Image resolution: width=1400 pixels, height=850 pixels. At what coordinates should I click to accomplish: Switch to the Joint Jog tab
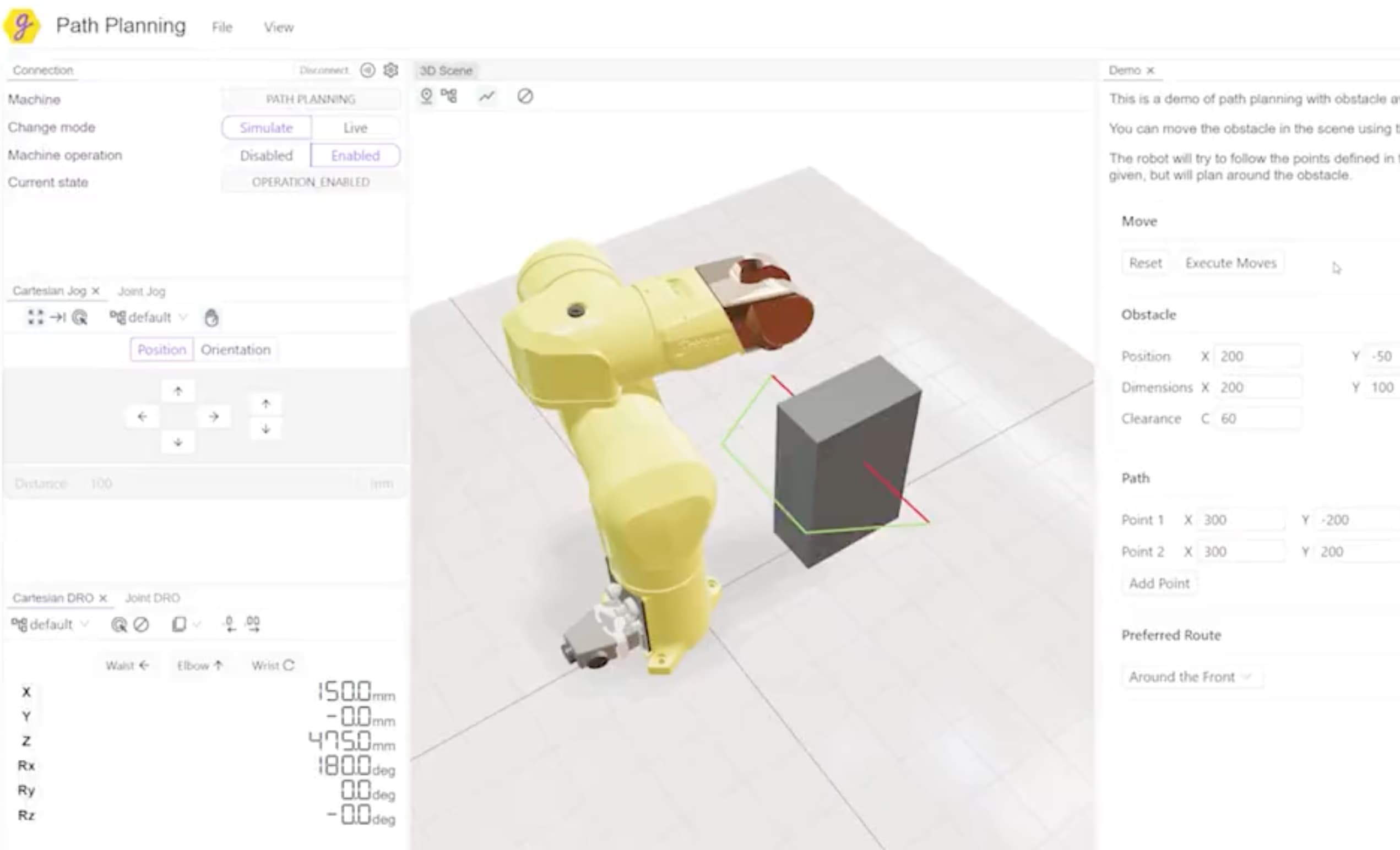(x=142, y=291)
